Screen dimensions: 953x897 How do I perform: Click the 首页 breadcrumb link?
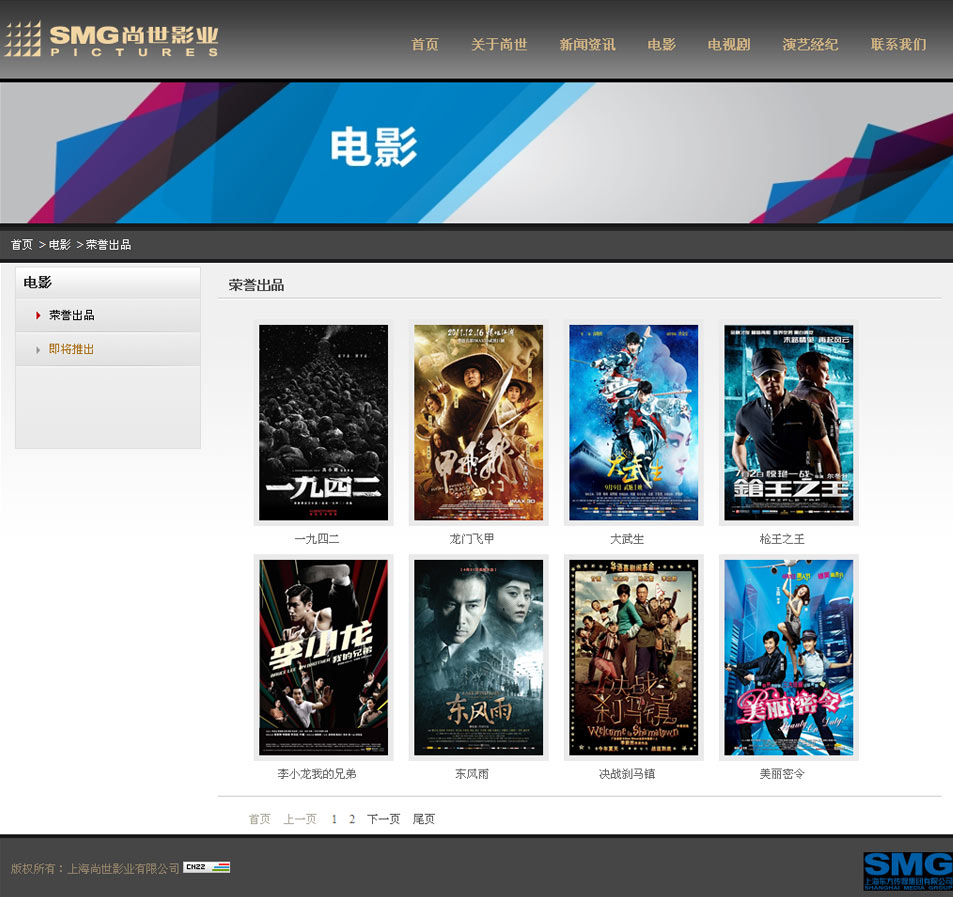tap(22, 244)
